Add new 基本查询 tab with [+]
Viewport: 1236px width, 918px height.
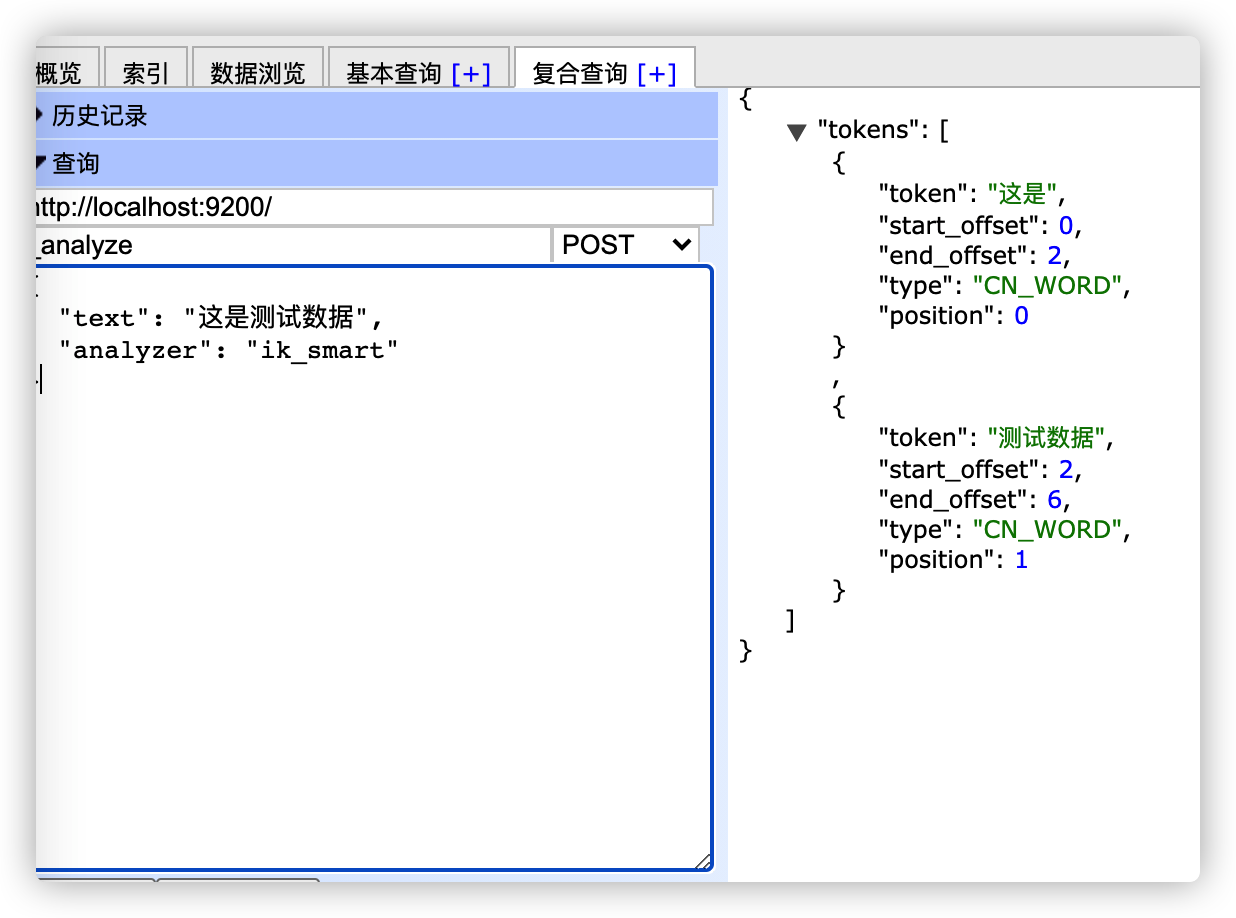(471, 74)
